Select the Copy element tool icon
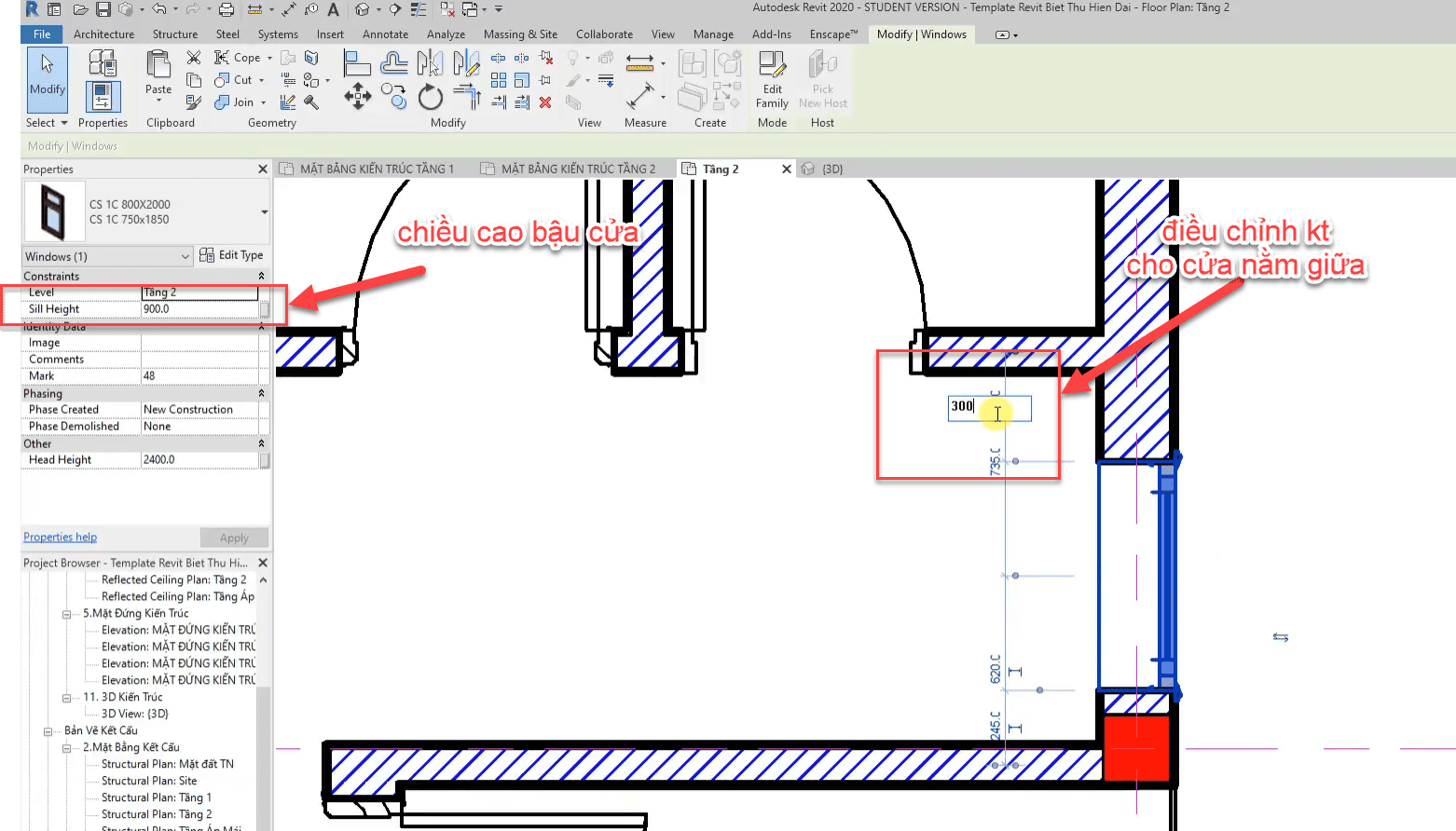The width and height of the screenshot is (1456, 831). tap(394, 96)
